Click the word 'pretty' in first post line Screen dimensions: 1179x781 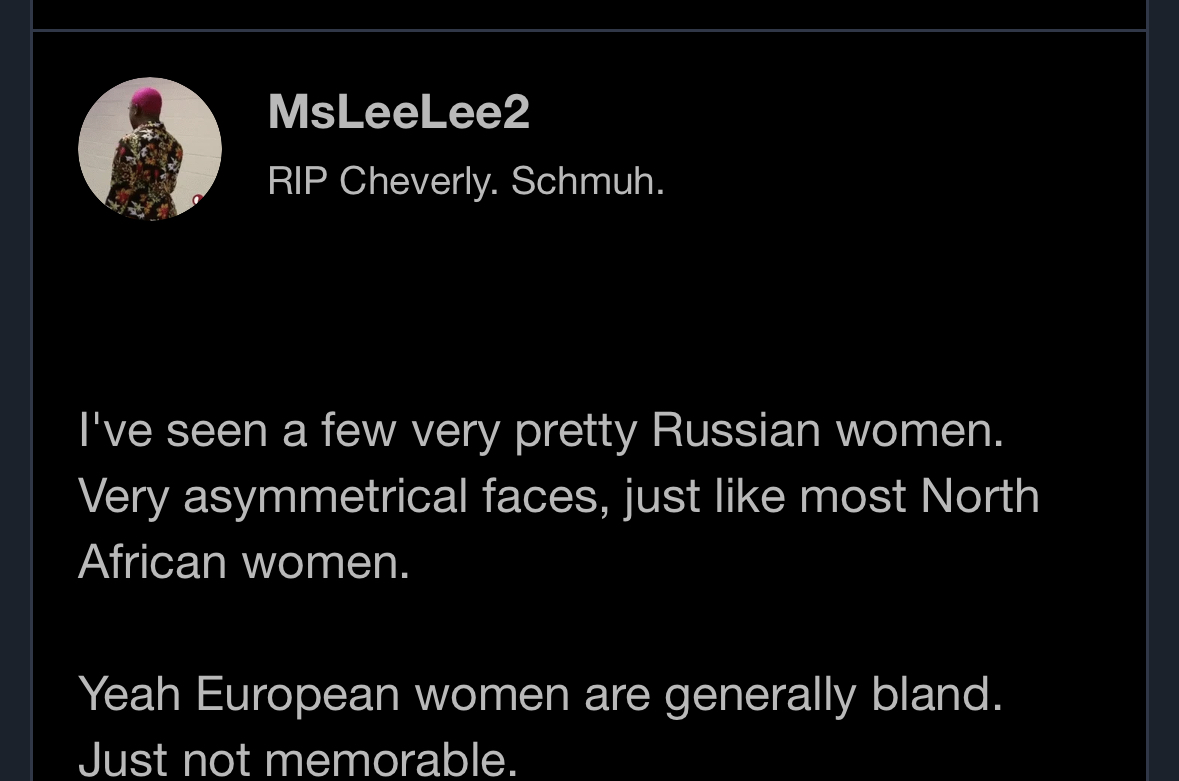(x=576, y=432)
